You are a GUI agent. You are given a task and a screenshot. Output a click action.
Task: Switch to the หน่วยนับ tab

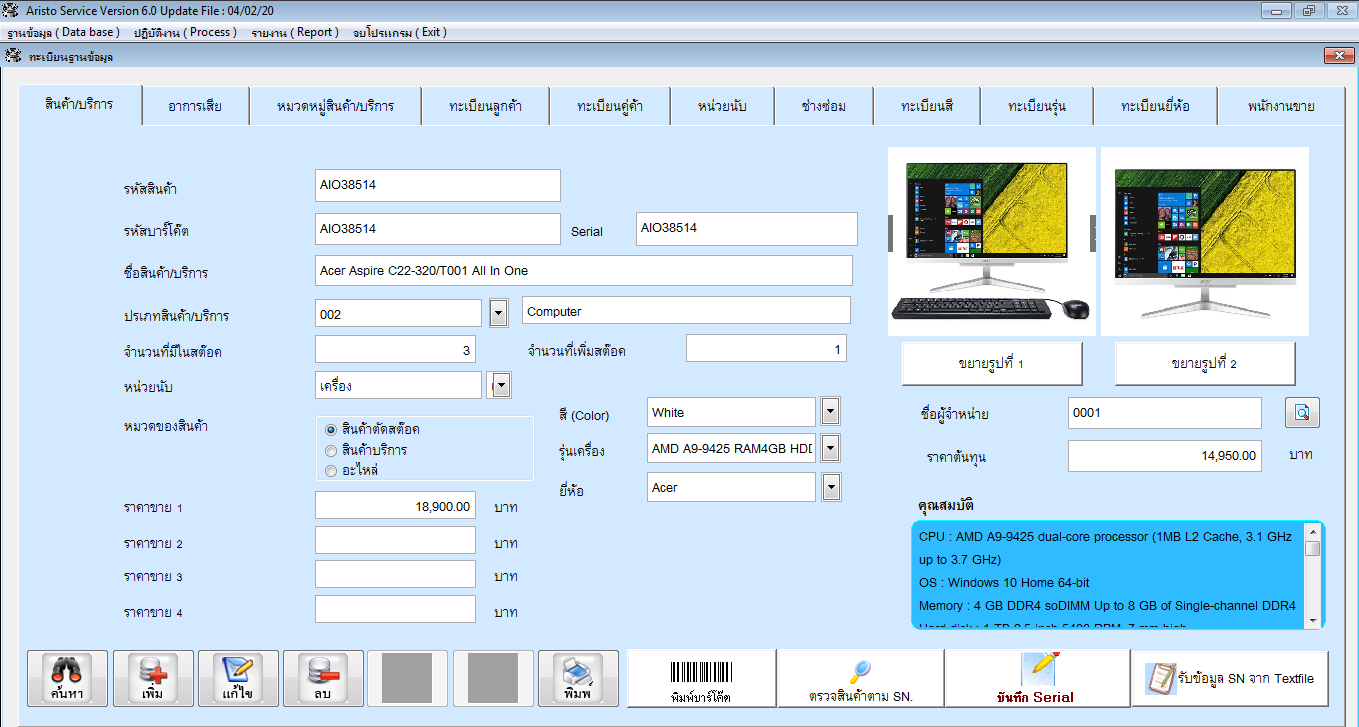point(722,106)
